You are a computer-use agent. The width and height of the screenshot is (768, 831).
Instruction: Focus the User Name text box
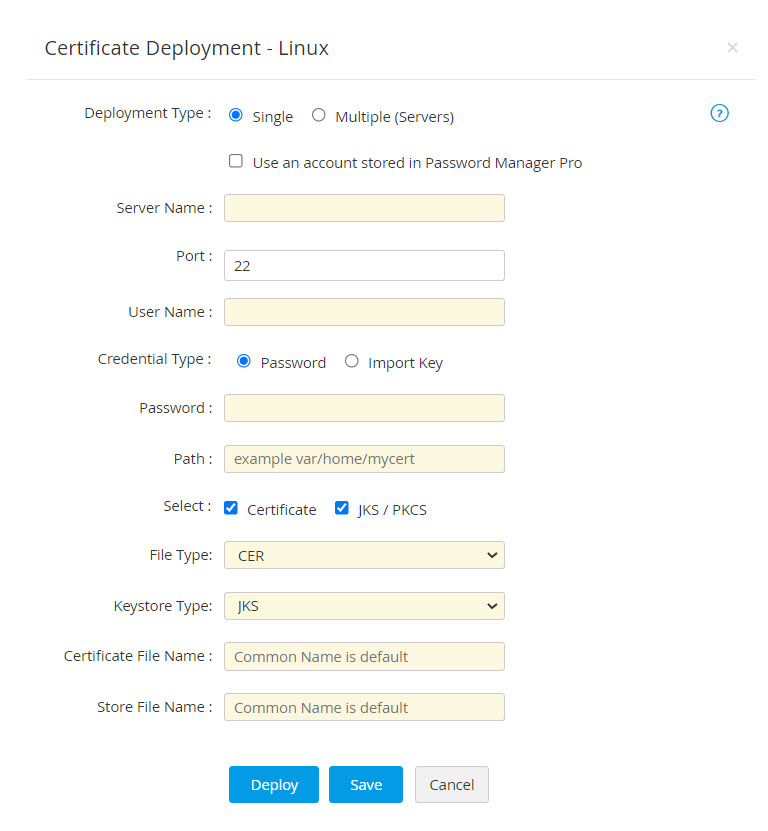364,312
